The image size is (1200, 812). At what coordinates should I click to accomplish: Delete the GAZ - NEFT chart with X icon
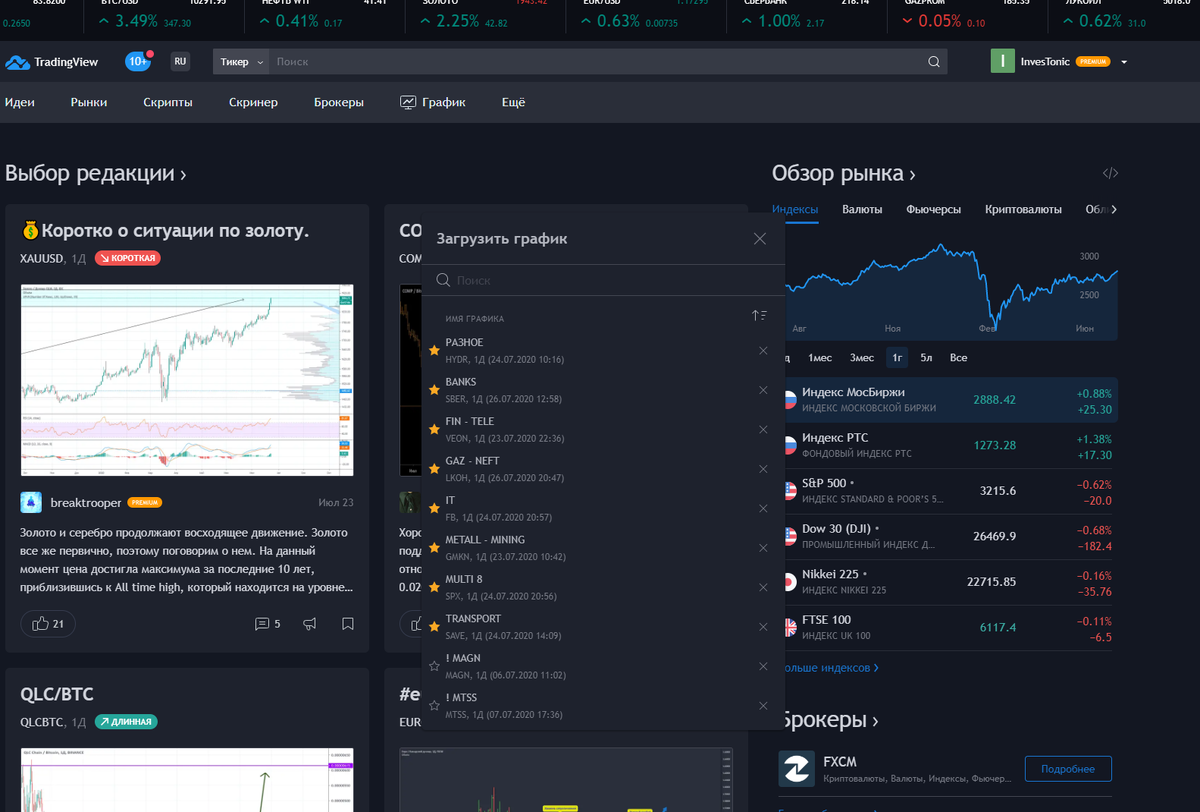tap(763, 469)
